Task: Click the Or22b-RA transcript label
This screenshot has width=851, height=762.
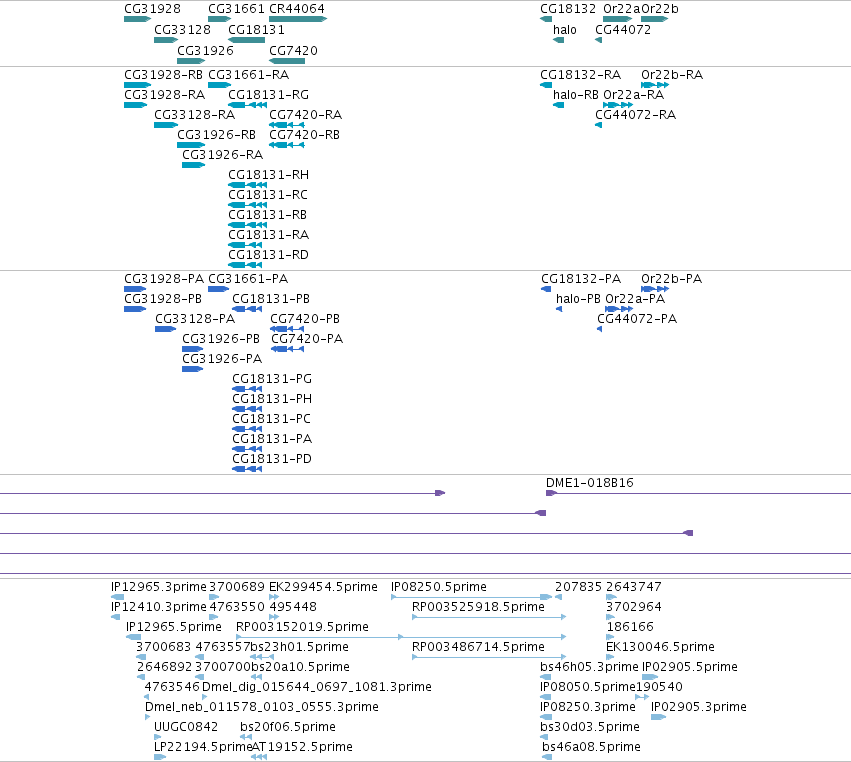Action: coord(672,75)
